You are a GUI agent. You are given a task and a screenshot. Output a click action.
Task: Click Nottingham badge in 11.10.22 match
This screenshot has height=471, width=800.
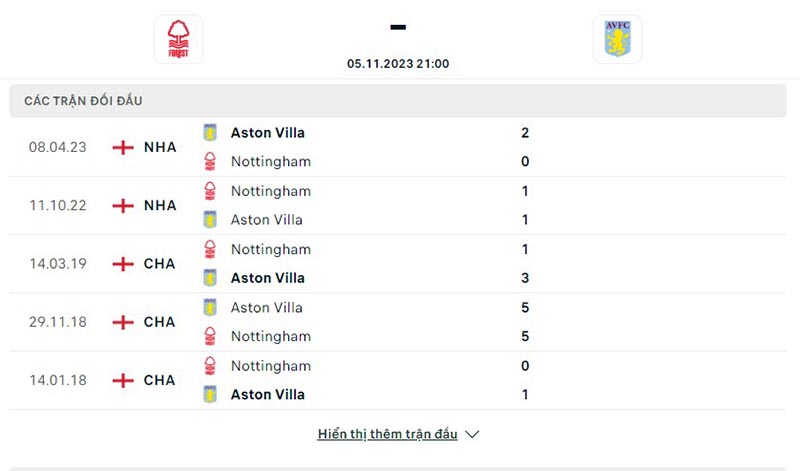click(x=210, y=191)
